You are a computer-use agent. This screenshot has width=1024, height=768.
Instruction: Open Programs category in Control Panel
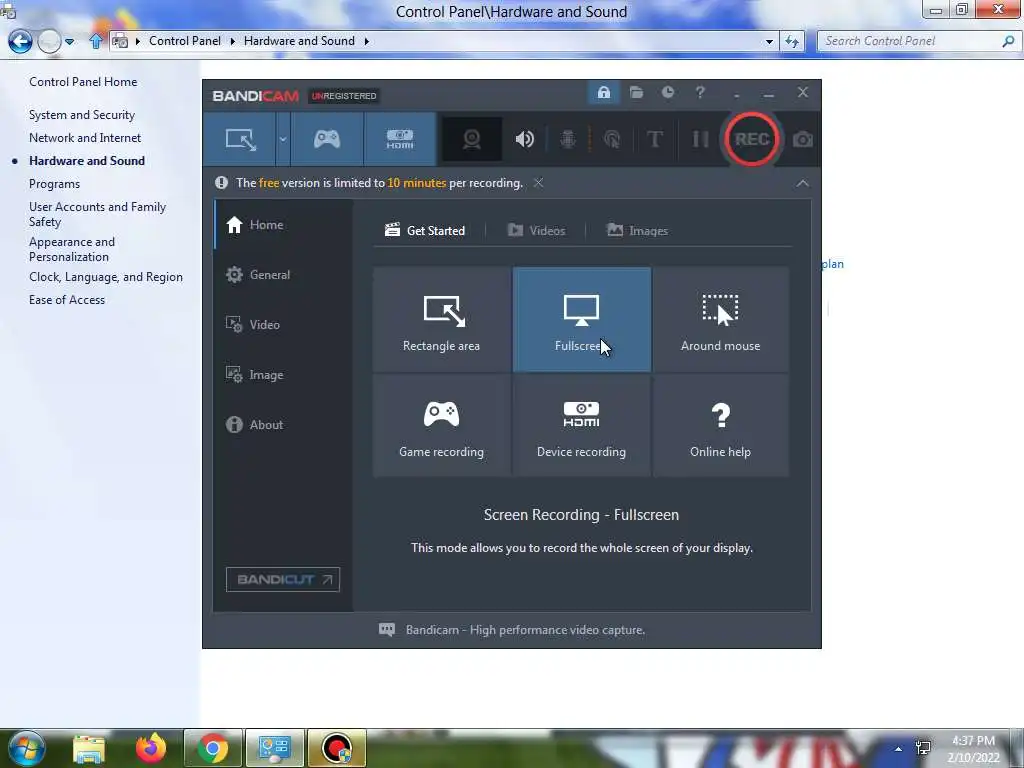54,184
